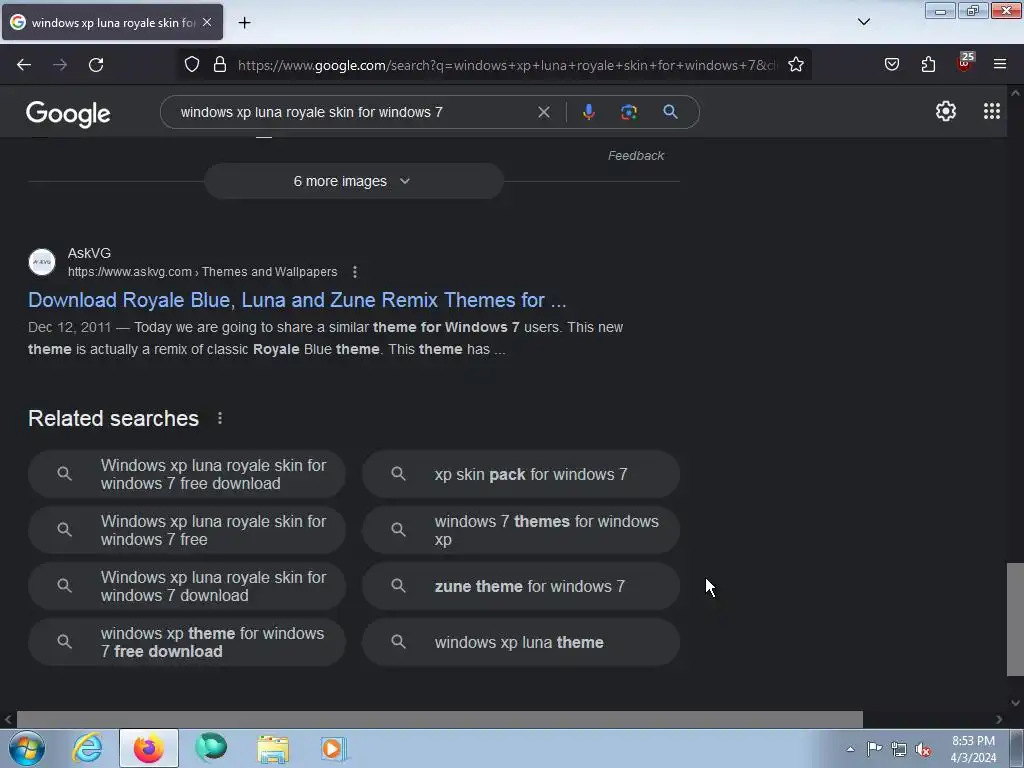Viewport: 1024px width, 768px height.
Task: Click the Feedback link
Action: [635, 155]
